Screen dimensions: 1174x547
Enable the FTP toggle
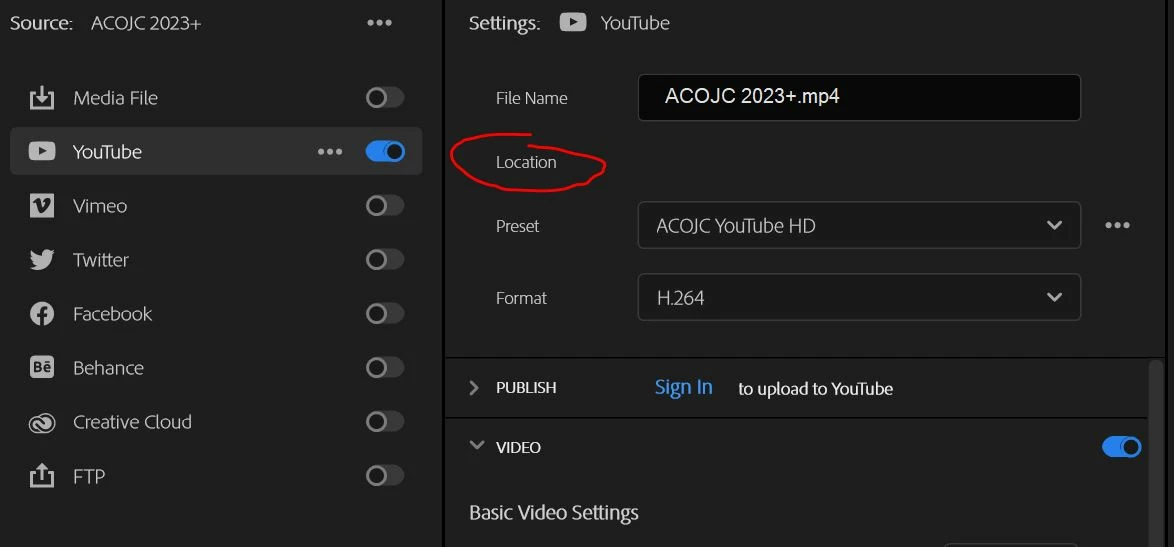385,475
